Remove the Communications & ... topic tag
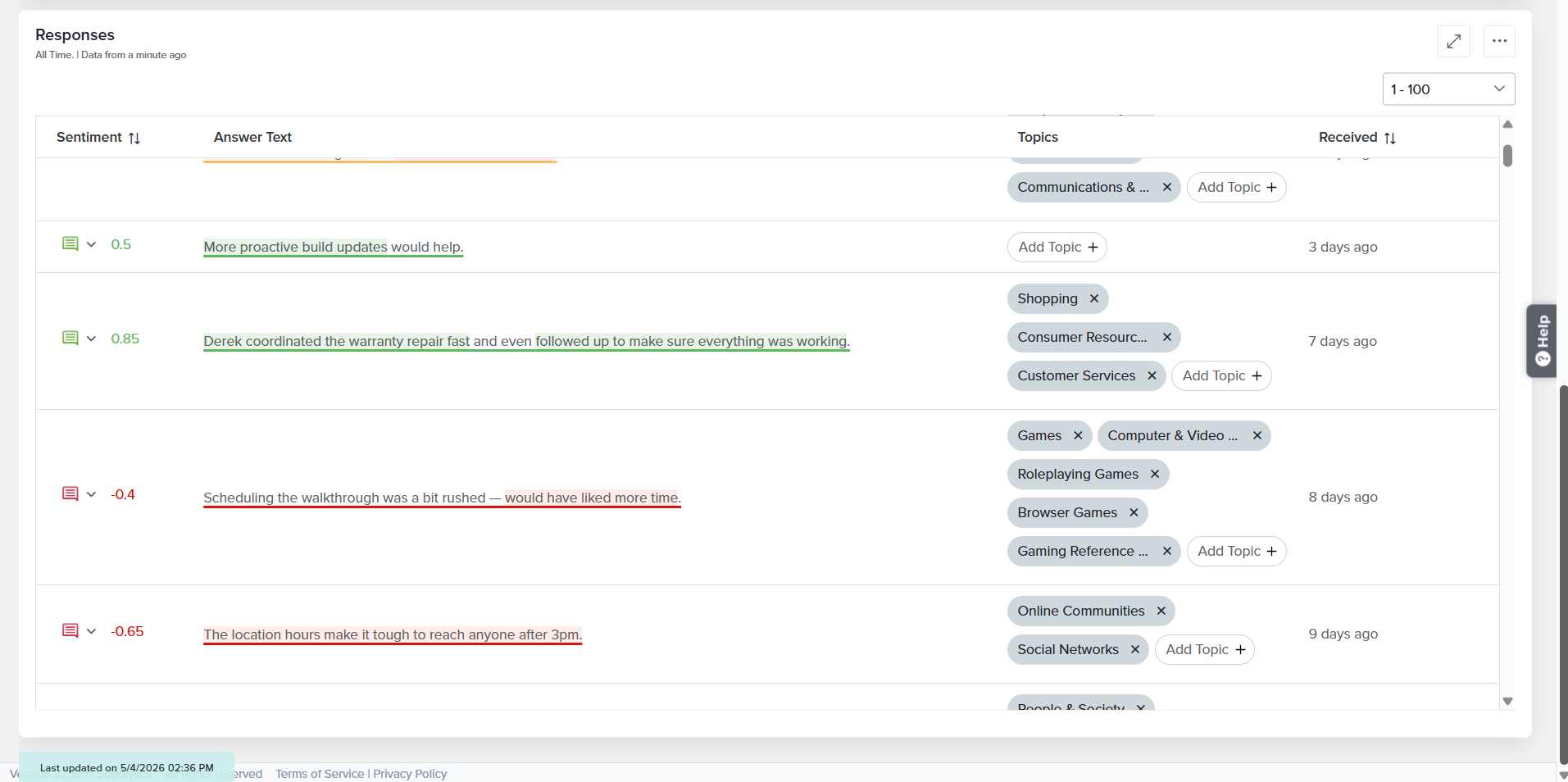The image size is (1568, 782). tap(1166, 187)
